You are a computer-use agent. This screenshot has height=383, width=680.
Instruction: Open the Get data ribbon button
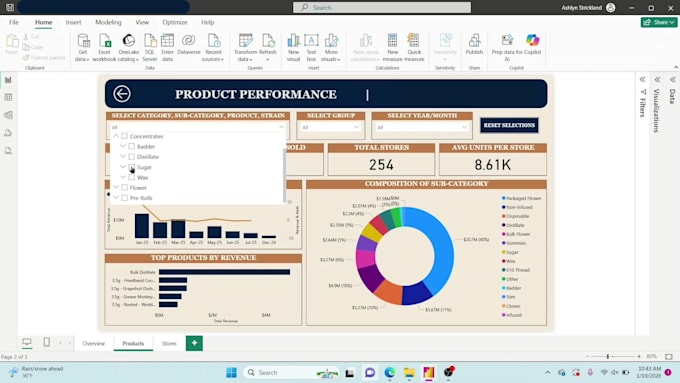coord(82,47)
